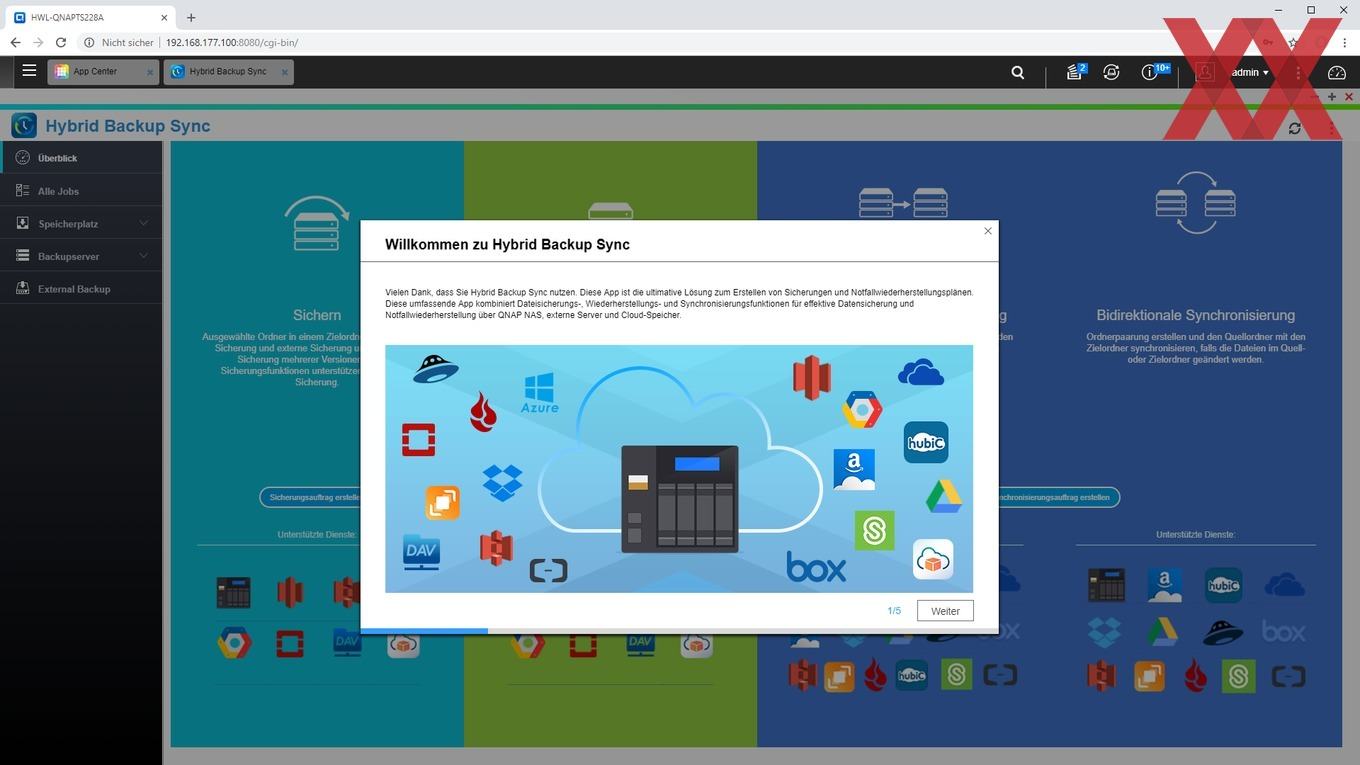Click the welcome dialog blue progress bar
The width and height of the screenshot is (1360, 765).
tap(424, 631)
